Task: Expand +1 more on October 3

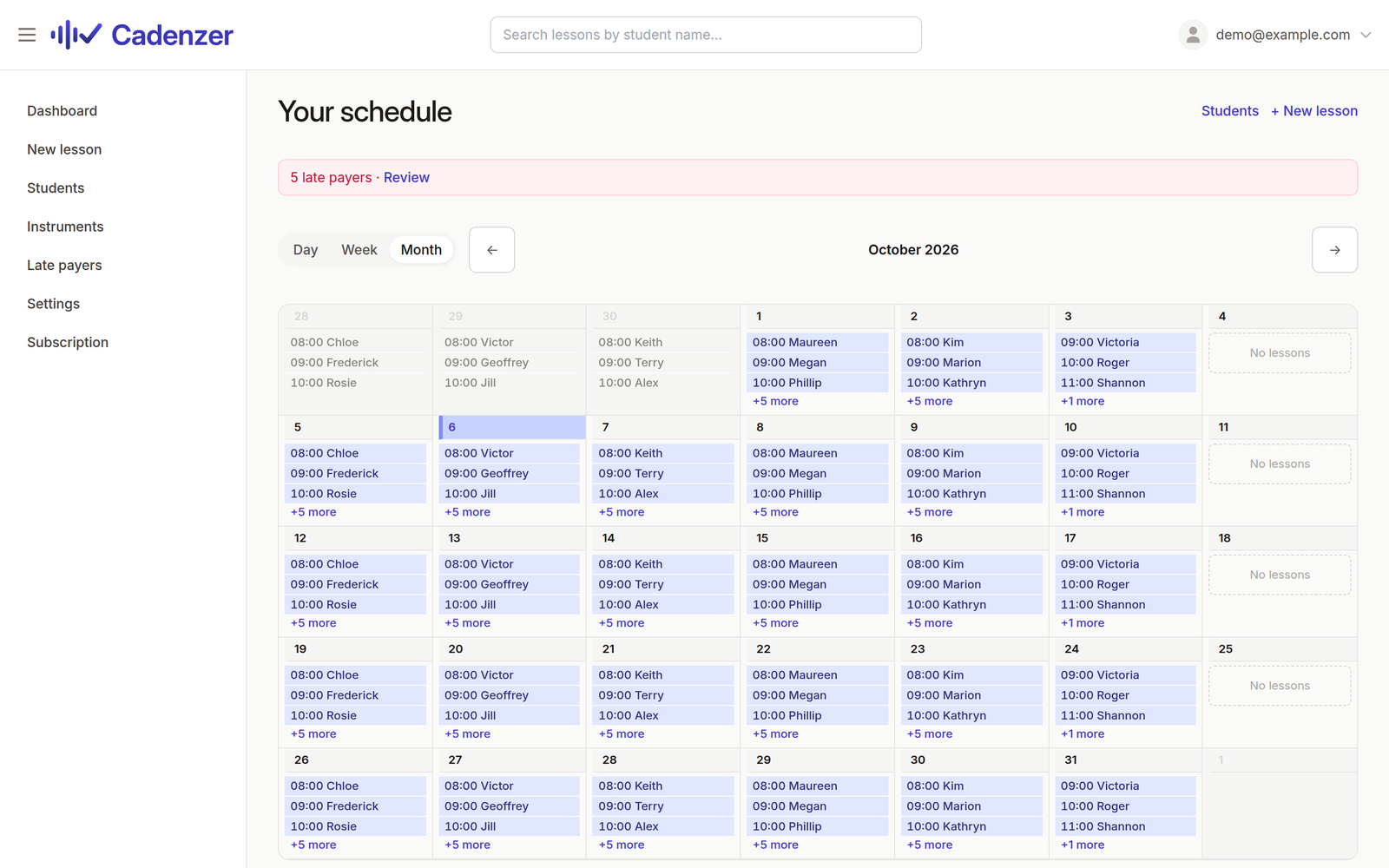Action: (1083, 401)
